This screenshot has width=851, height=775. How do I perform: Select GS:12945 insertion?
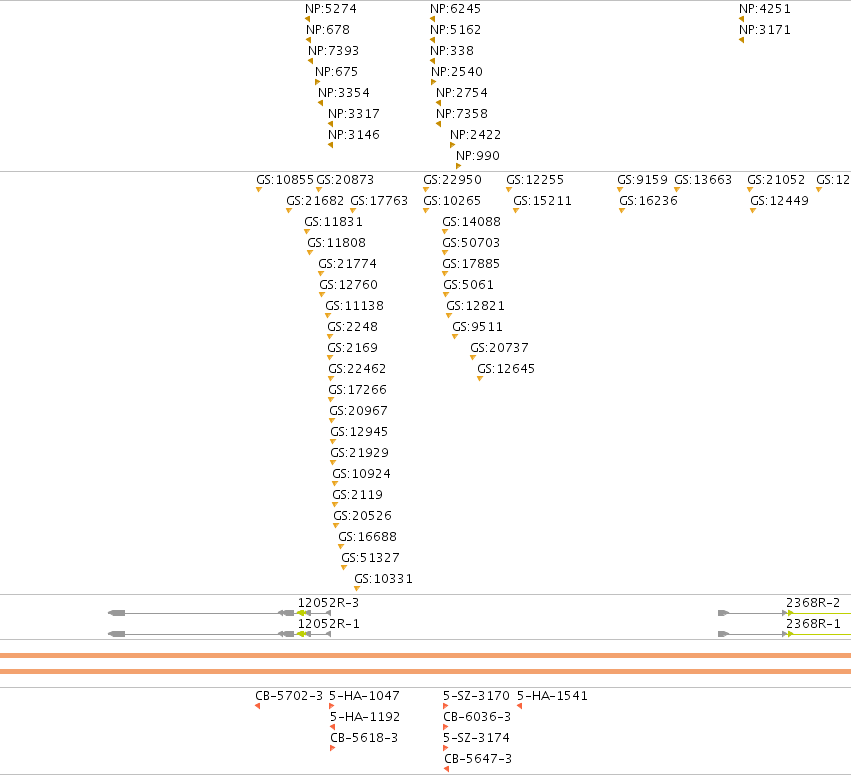click(359, 432)
